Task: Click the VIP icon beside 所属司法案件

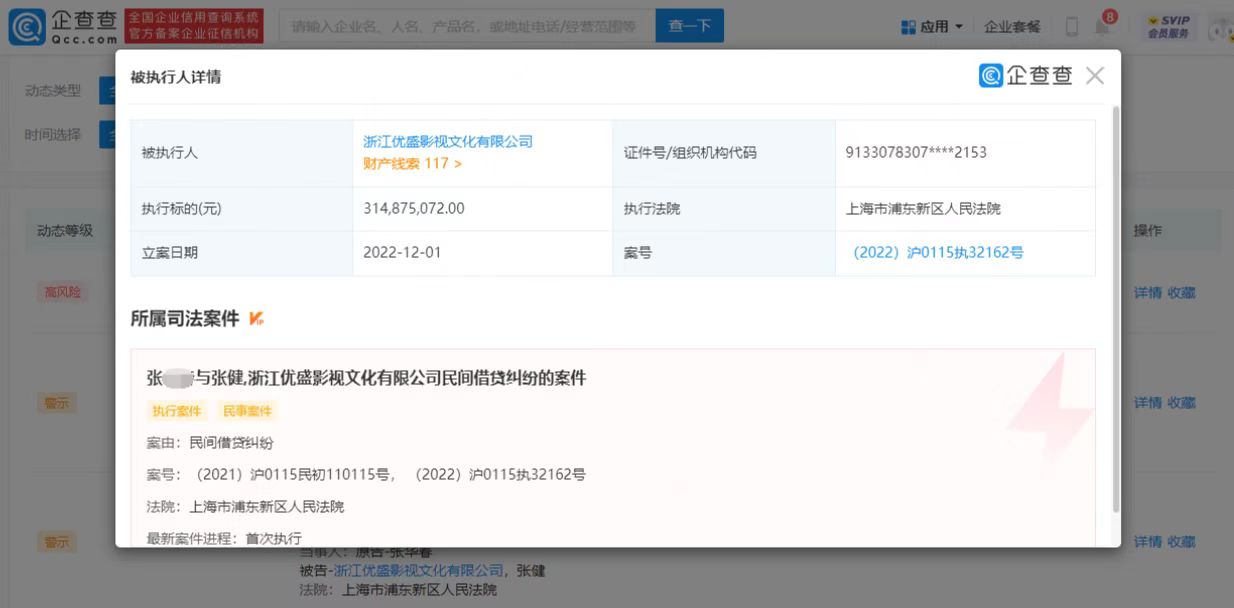Action: pyautogui.click(x=256, y=319)
